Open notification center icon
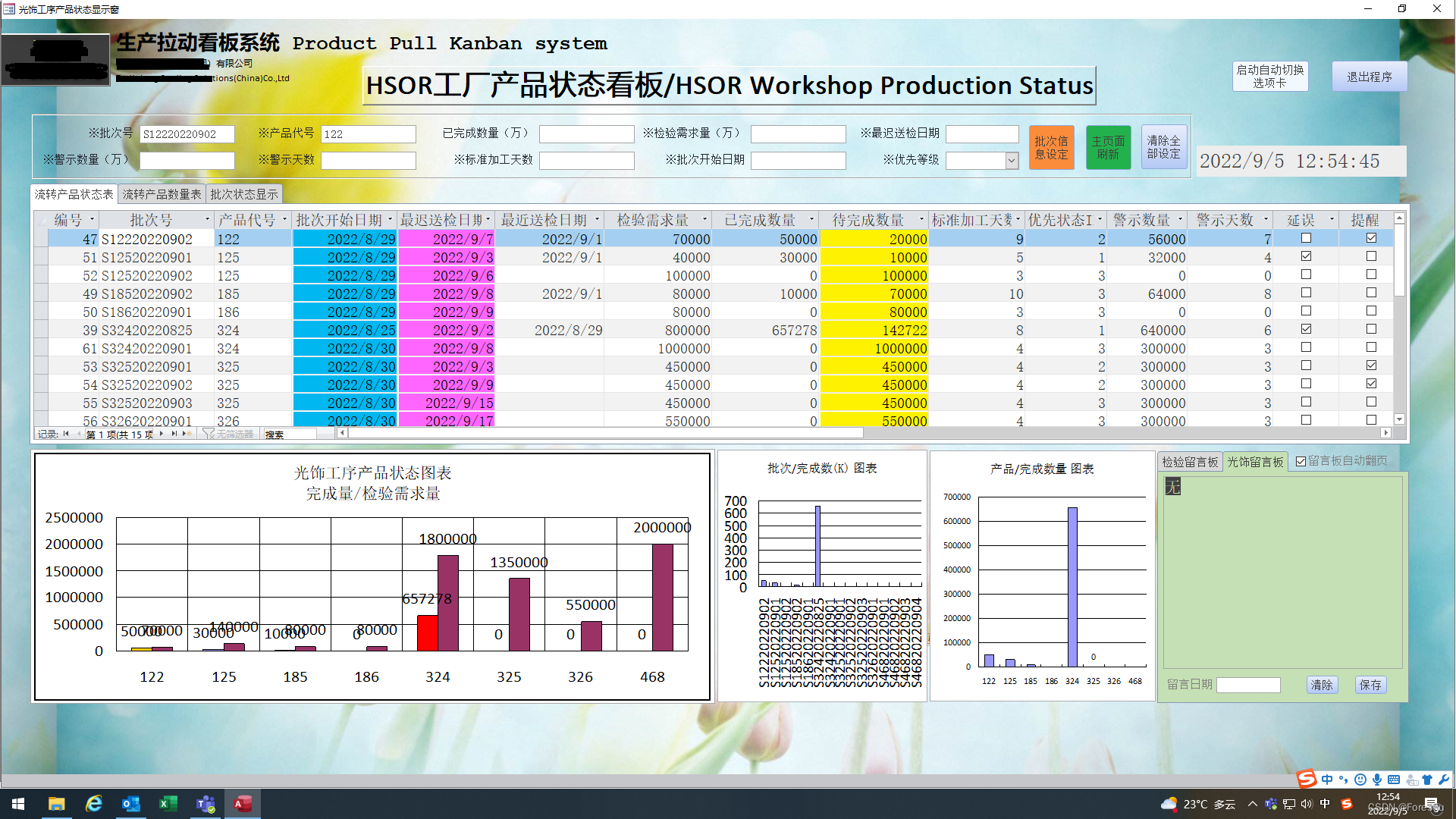 1432,804
